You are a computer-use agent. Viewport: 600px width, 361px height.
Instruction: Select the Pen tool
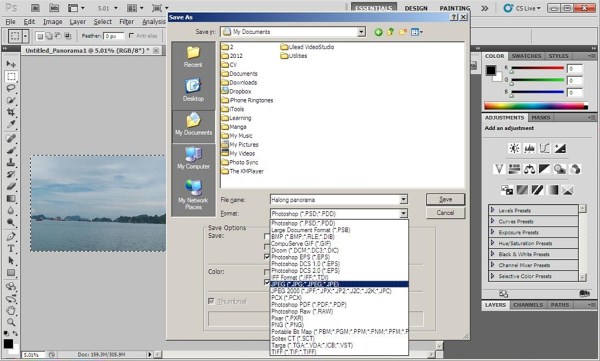(11, 236)
